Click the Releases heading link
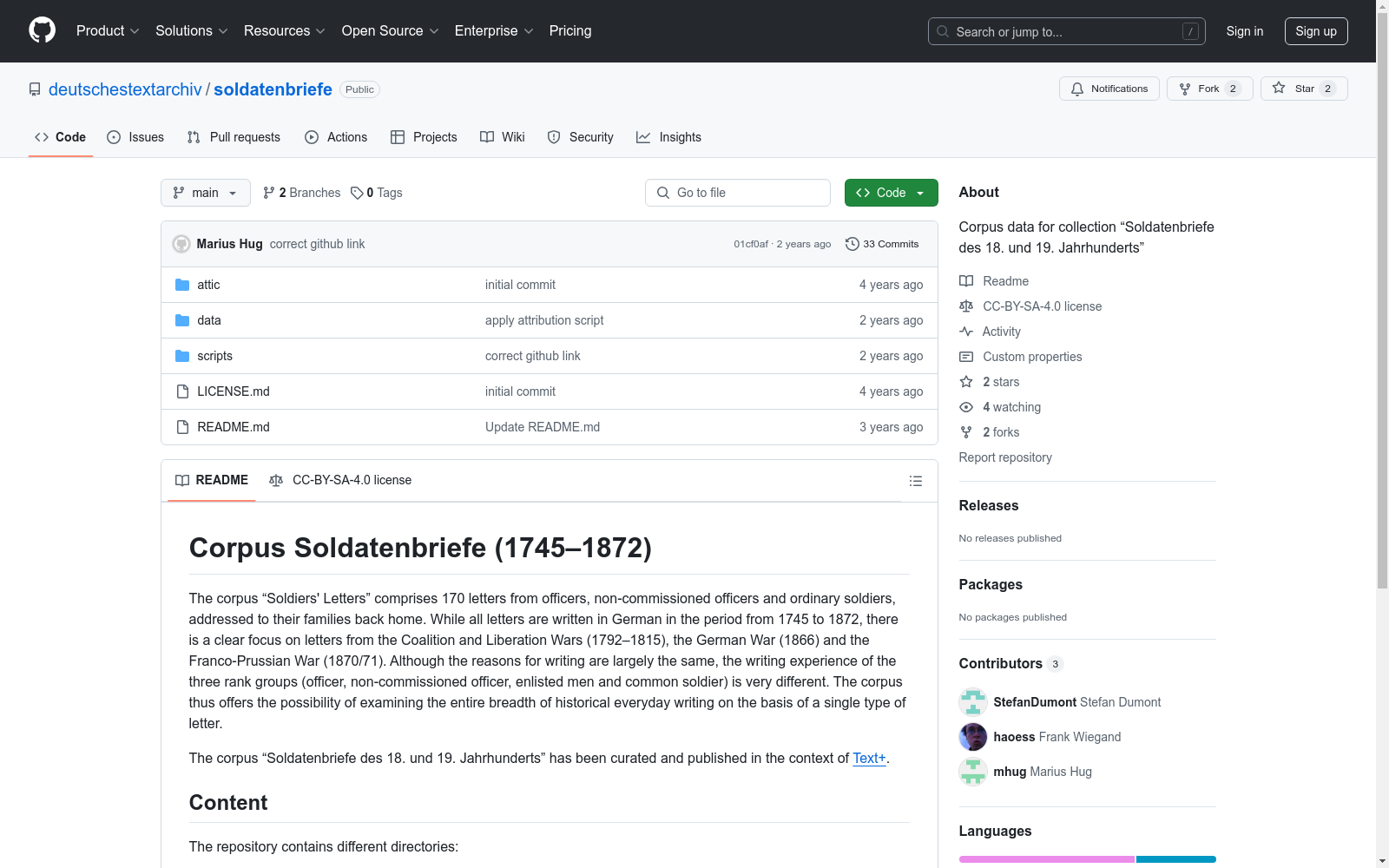 (989, 505)
